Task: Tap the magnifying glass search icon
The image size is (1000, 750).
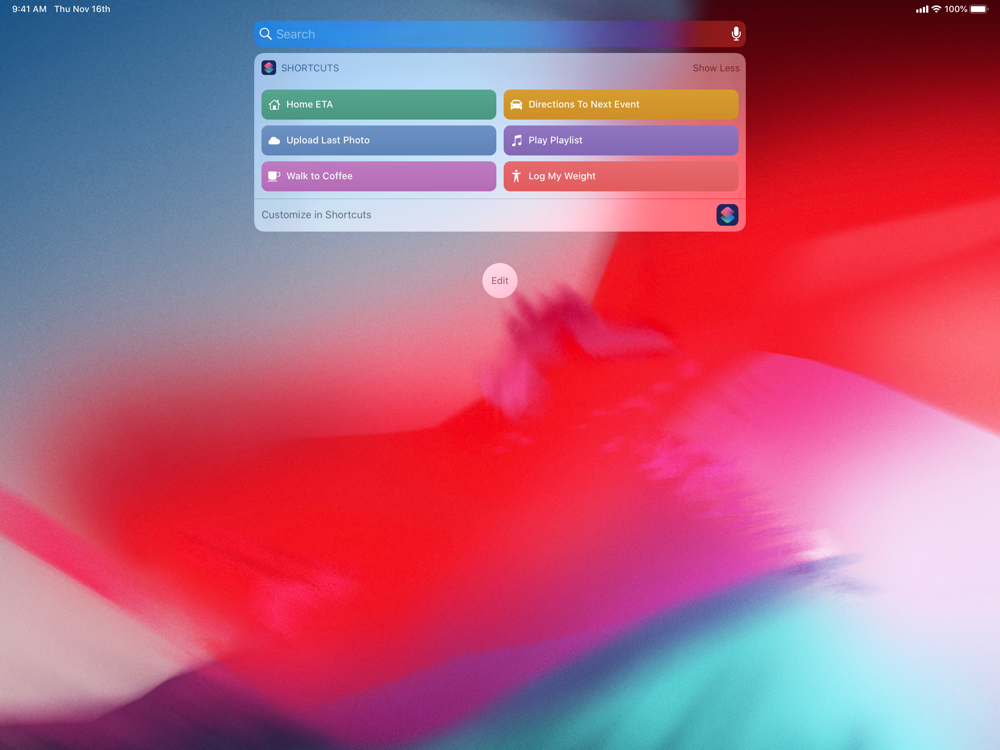Action: click(x=266, y=34)
